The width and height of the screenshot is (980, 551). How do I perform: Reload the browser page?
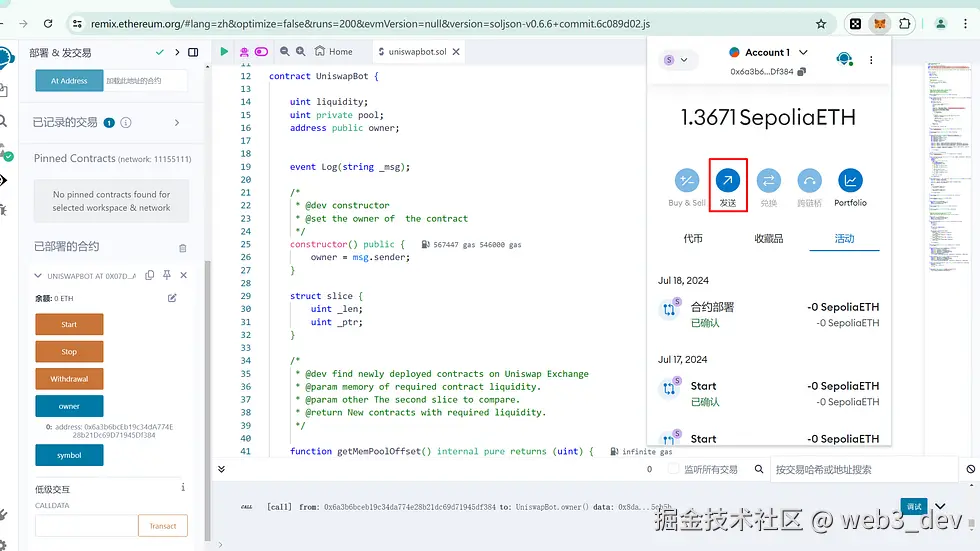[48, 24]
